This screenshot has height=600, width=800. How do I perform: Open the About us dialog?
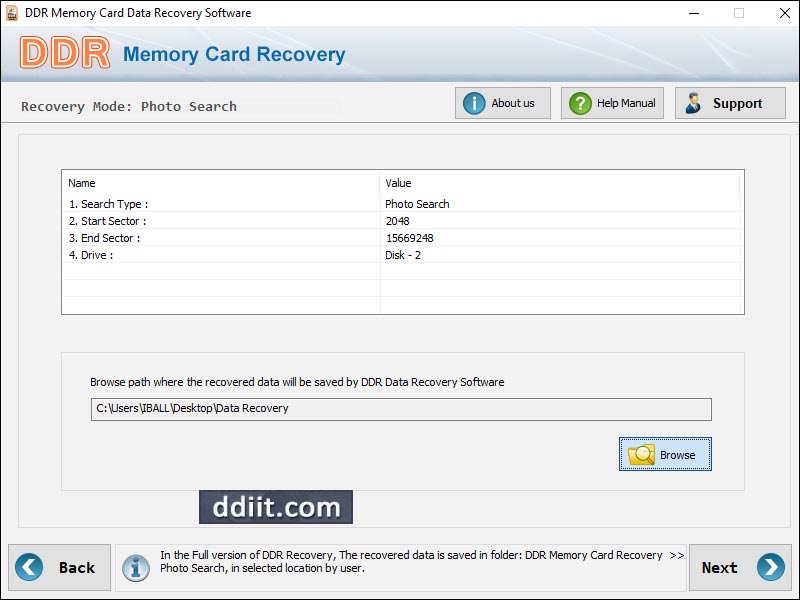503,102
